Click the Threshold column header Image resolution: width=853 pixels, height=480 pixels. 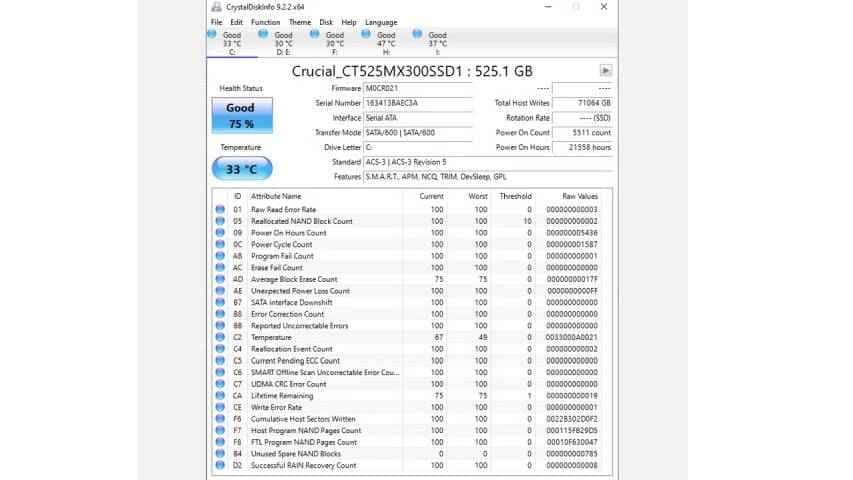[515, 196]
